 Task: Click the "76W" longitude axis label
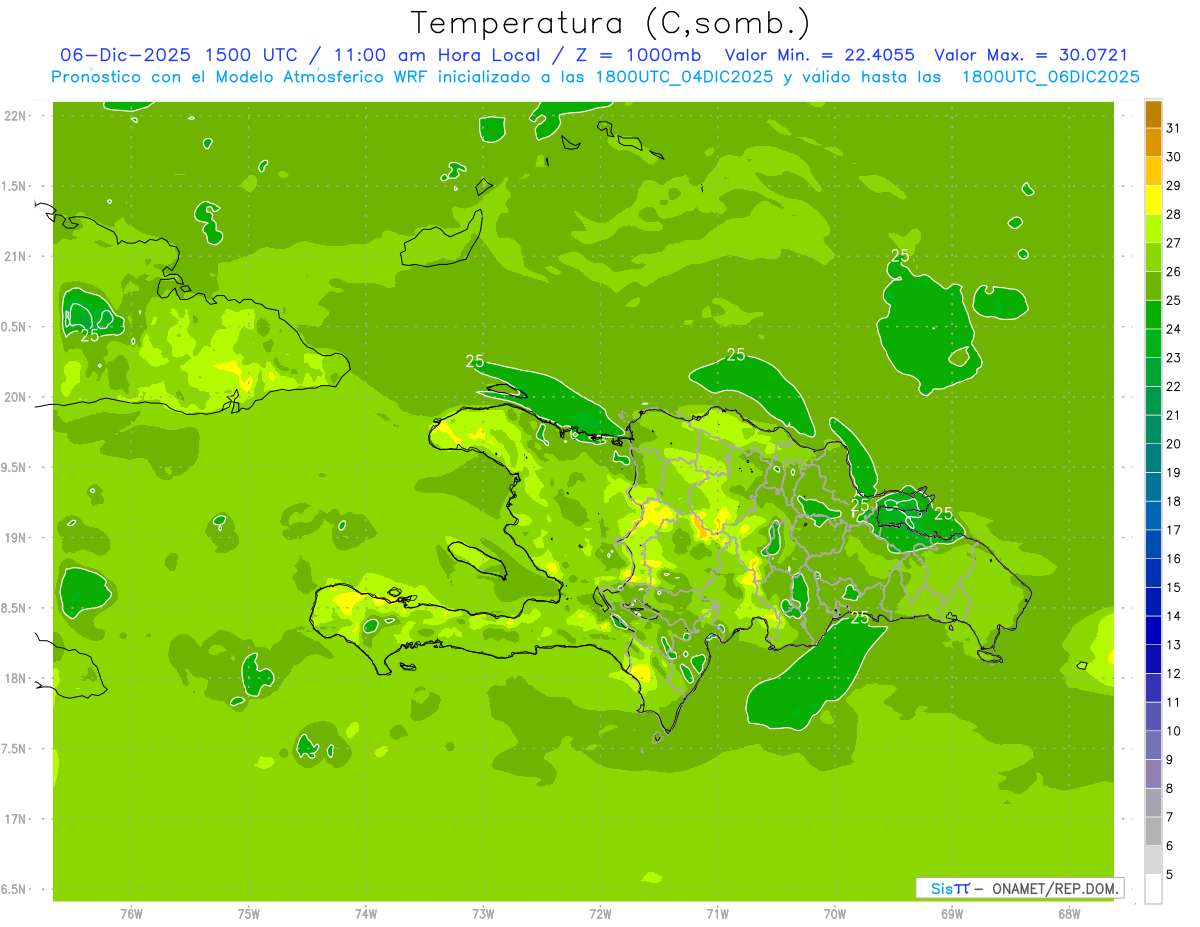click(131, 914)
